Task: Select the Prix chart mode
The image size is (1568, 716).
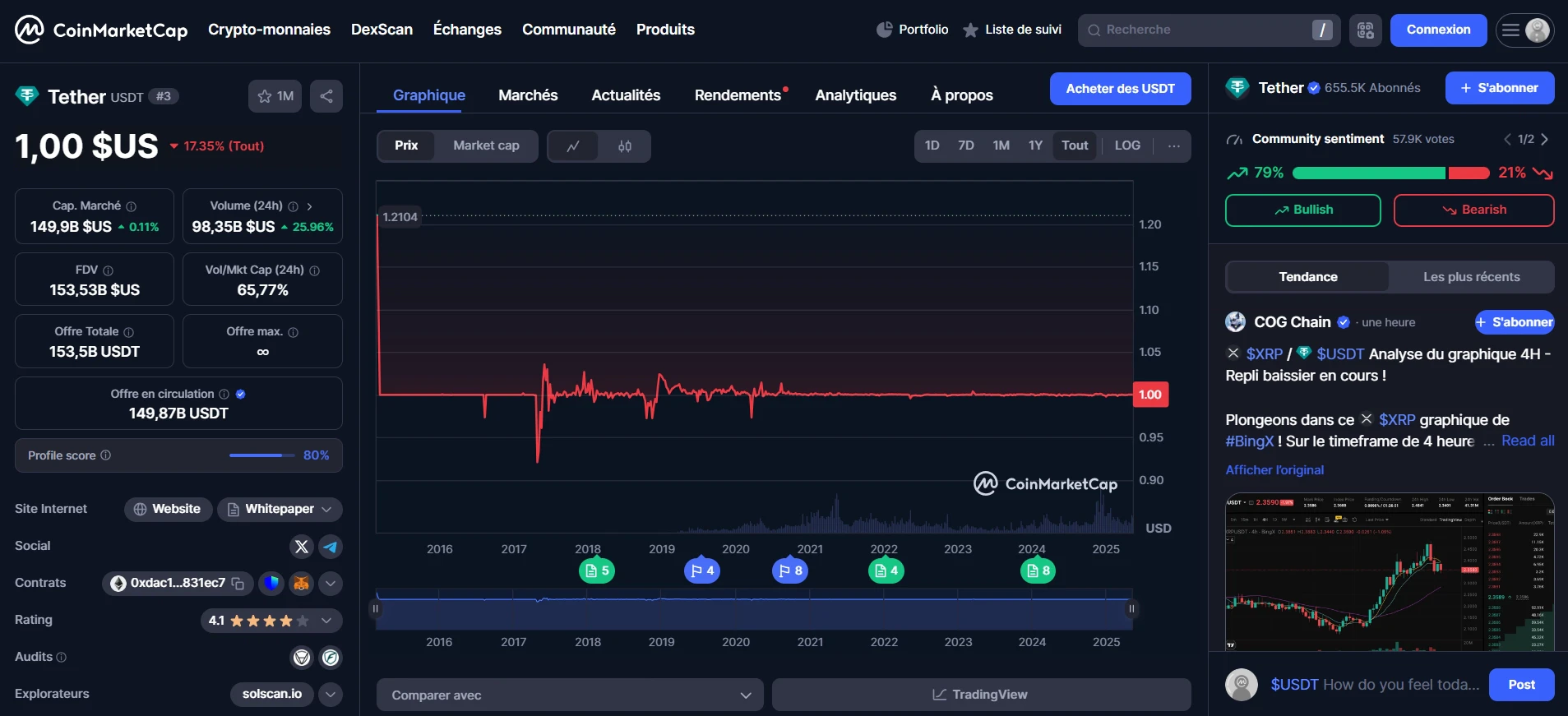Action: click(x=406, y=146)
